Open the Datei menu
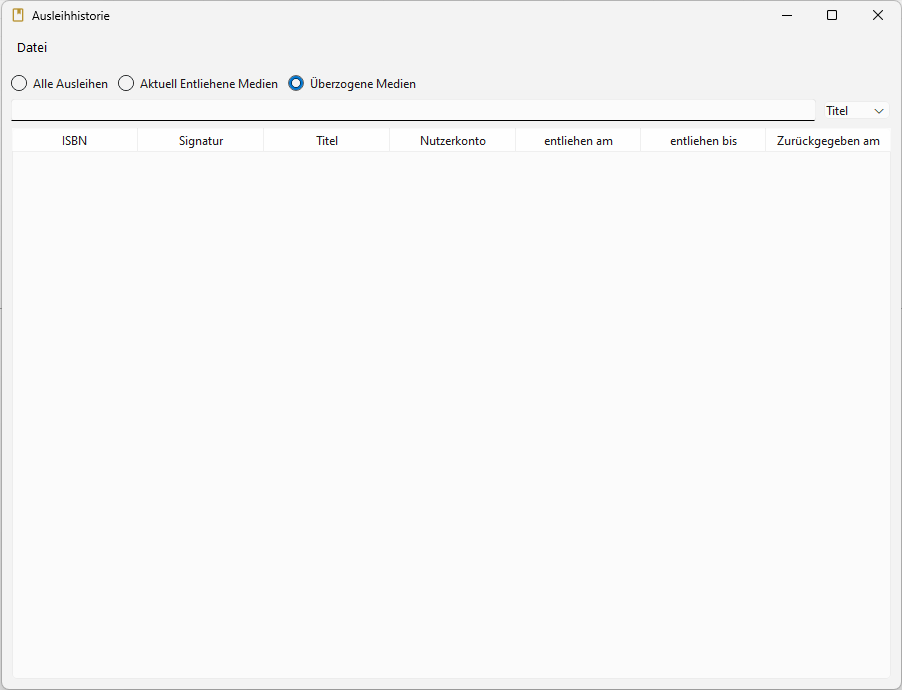 click(x=32, y=48)
